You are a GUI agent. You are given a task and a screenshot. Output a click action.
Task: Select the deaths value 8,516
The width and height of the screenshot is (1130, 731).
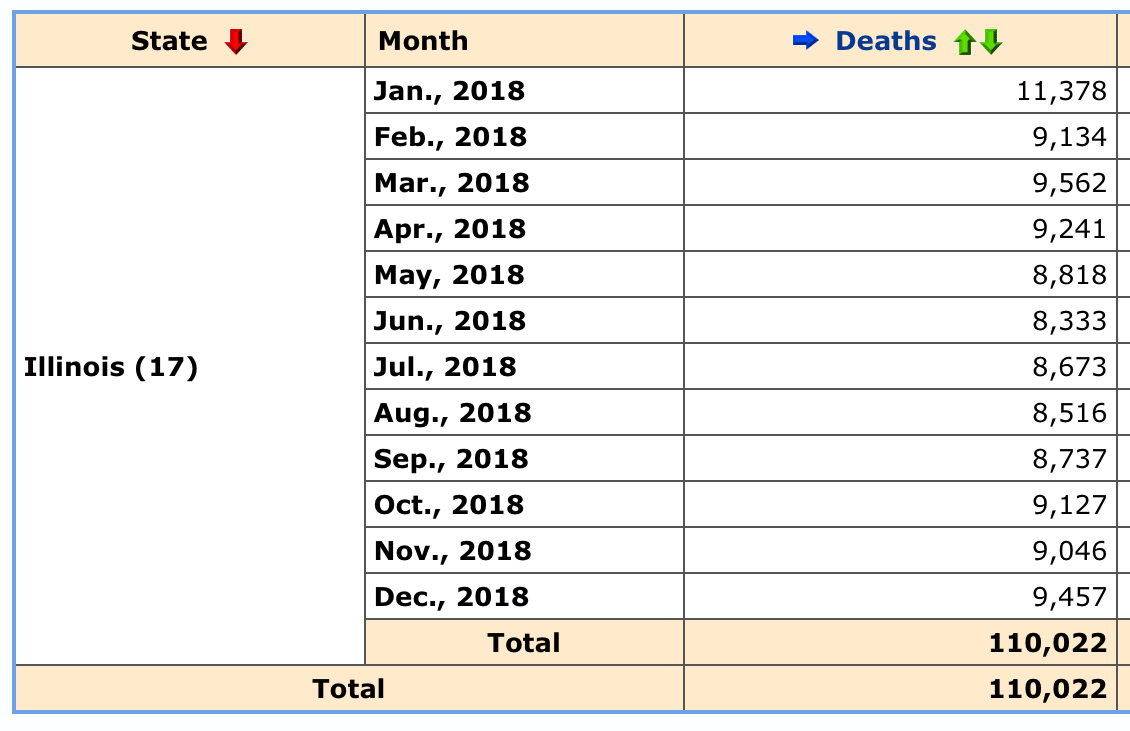point(1069,413)
